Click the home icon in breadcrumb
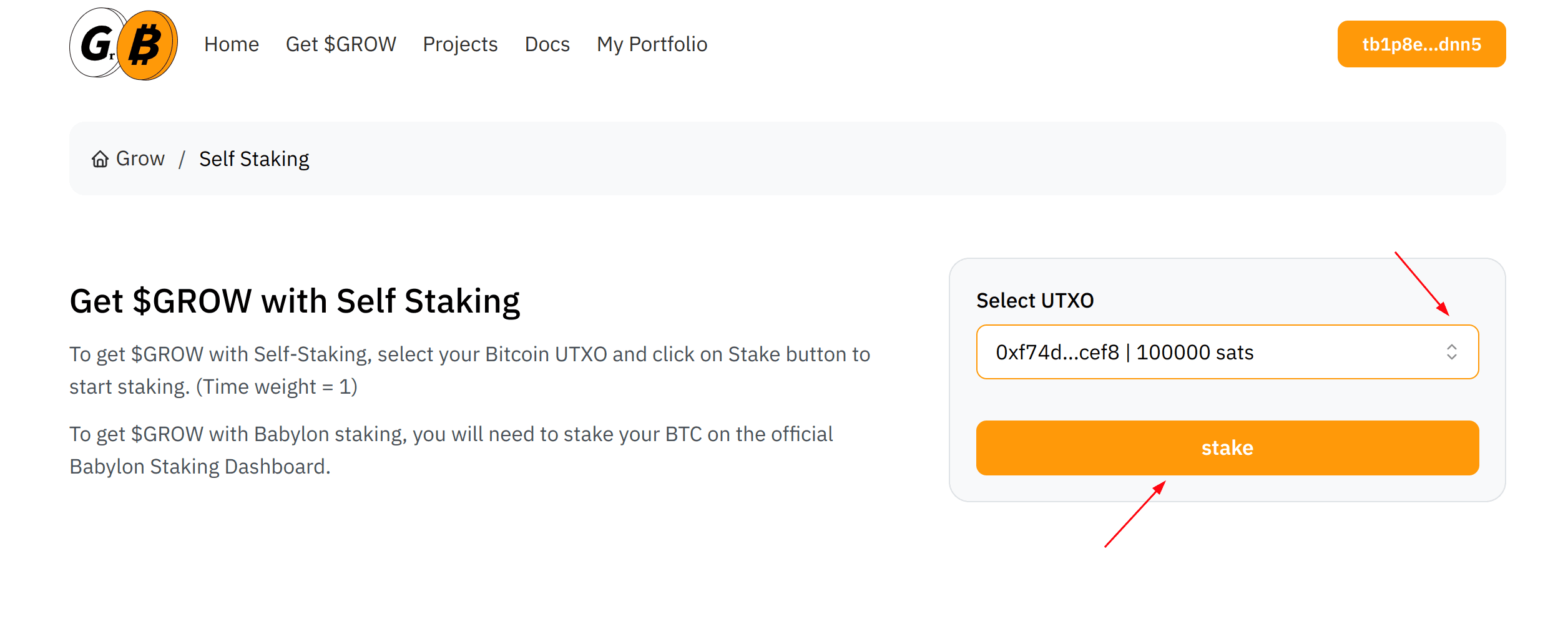This screenshot has height=642, width=1568. coord(100,159)
